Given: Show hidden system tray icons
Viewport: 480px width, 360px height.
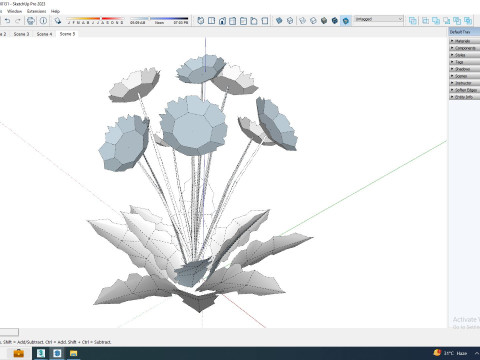Looking at the screenshot, I should [477, 353].
